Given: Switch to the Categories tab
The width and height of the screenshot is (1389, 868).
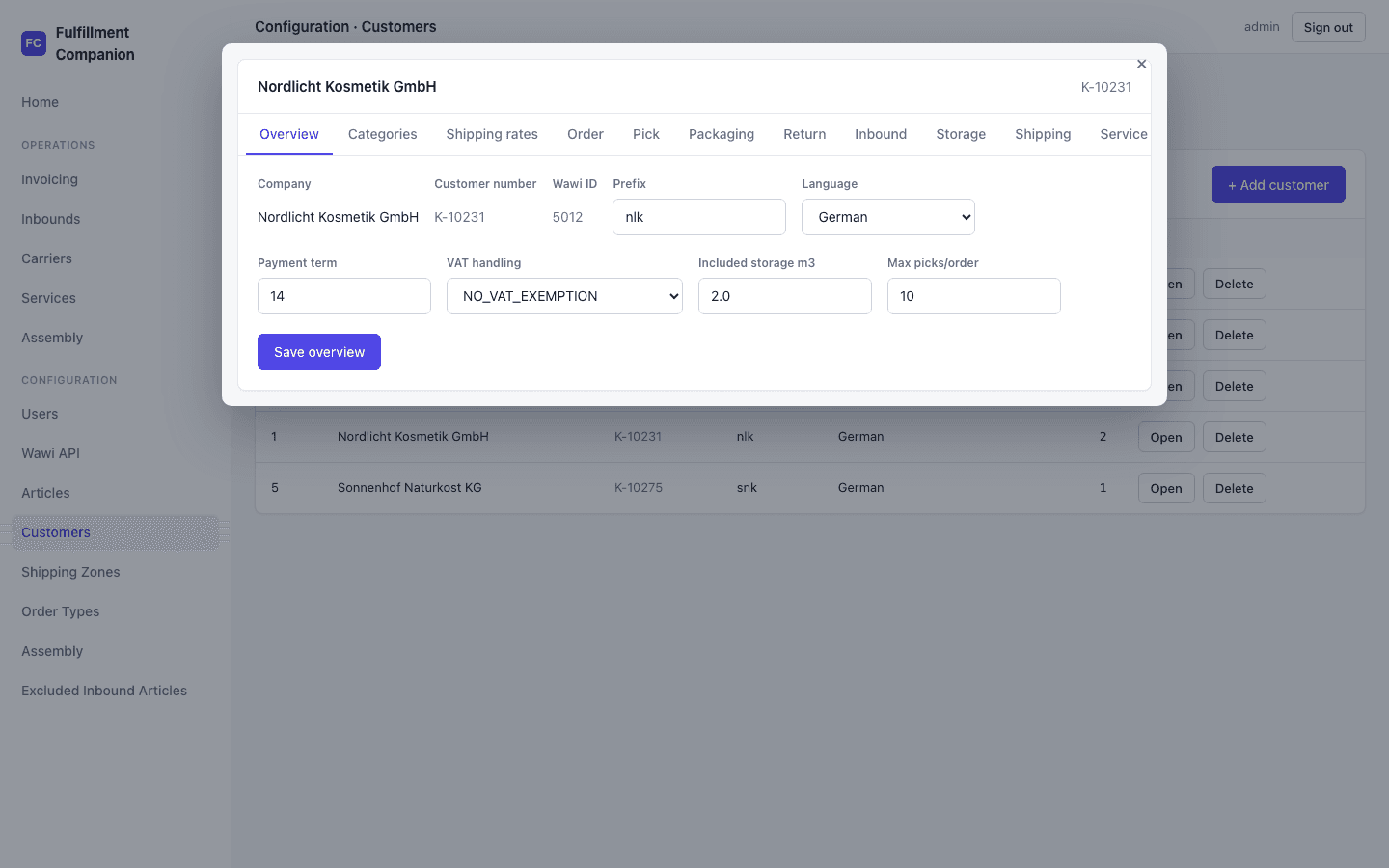Looking at the screenshot, I should click(x=383, y=134).
